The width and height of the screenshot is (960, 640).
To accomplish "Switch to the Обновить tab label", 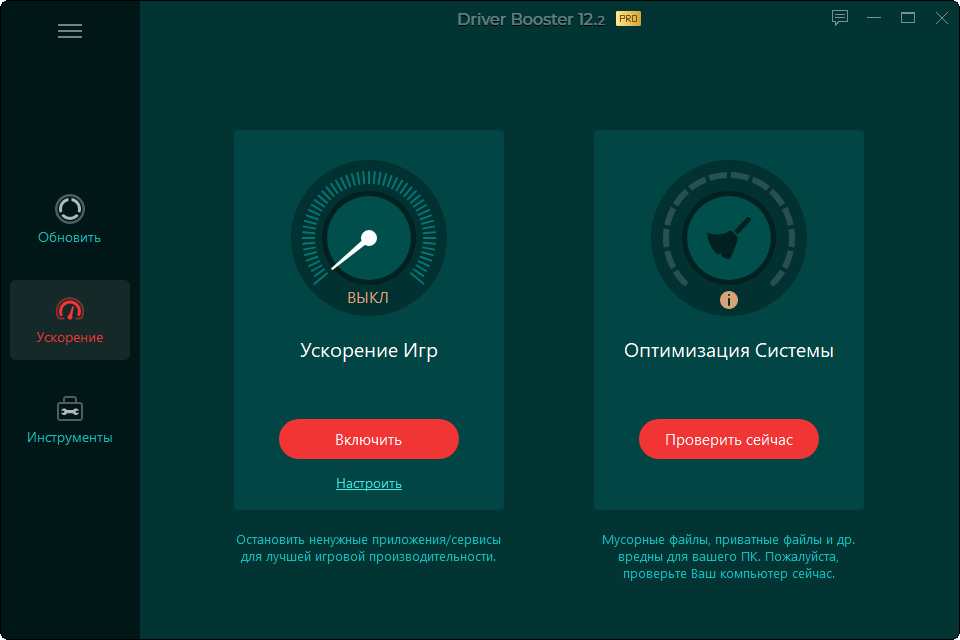I will [x=69, y=238].
